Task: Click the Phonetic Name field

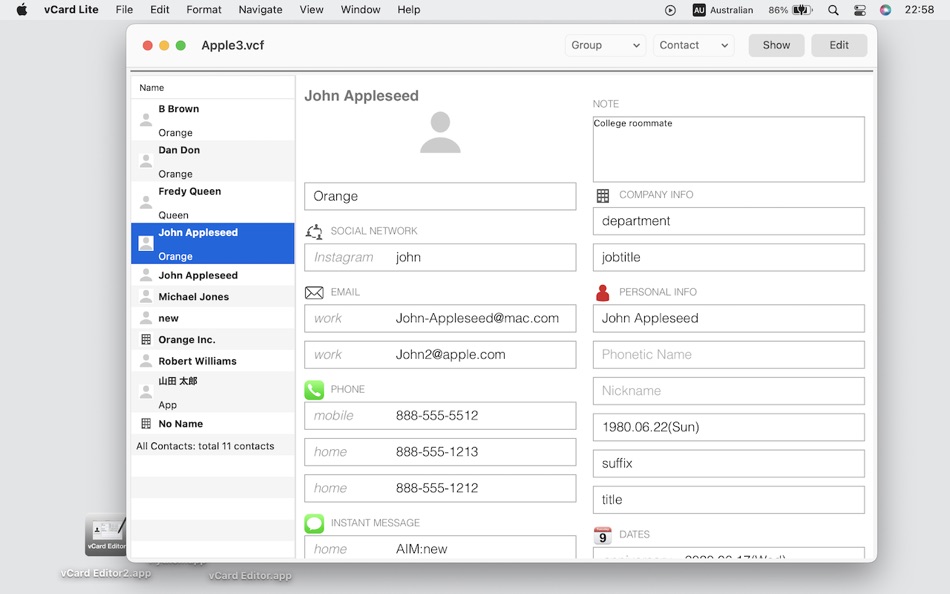Action: click(x=728, y=355)
